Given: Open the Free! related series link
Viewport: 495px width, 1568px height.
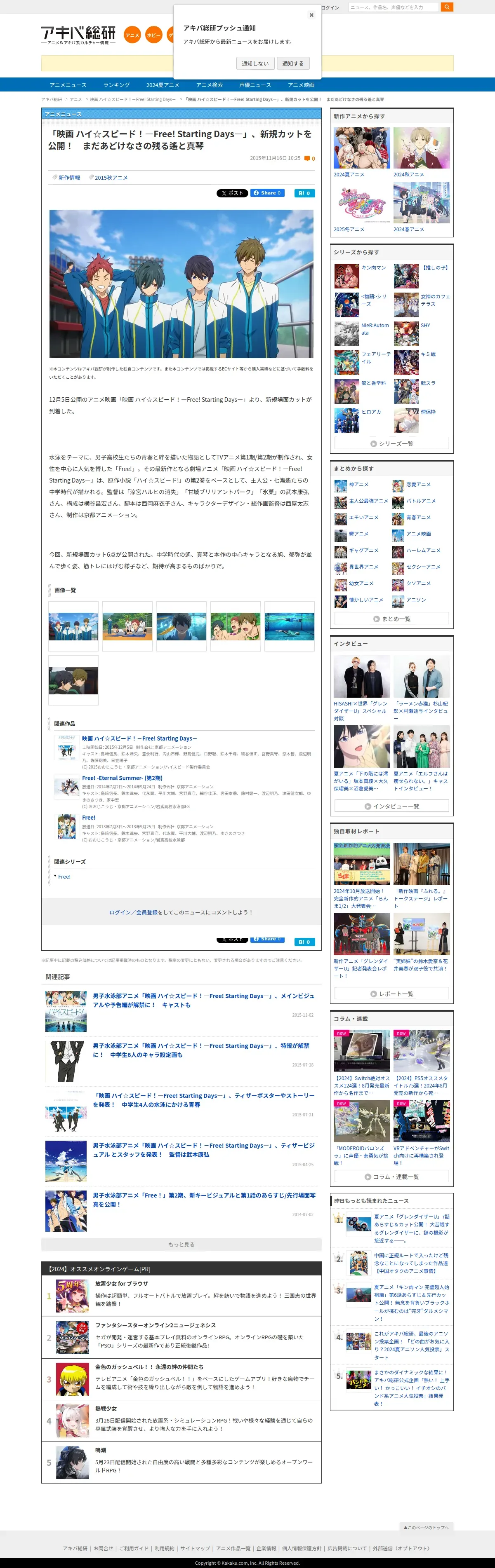Looking at the screenshot, I should [64, 877].
